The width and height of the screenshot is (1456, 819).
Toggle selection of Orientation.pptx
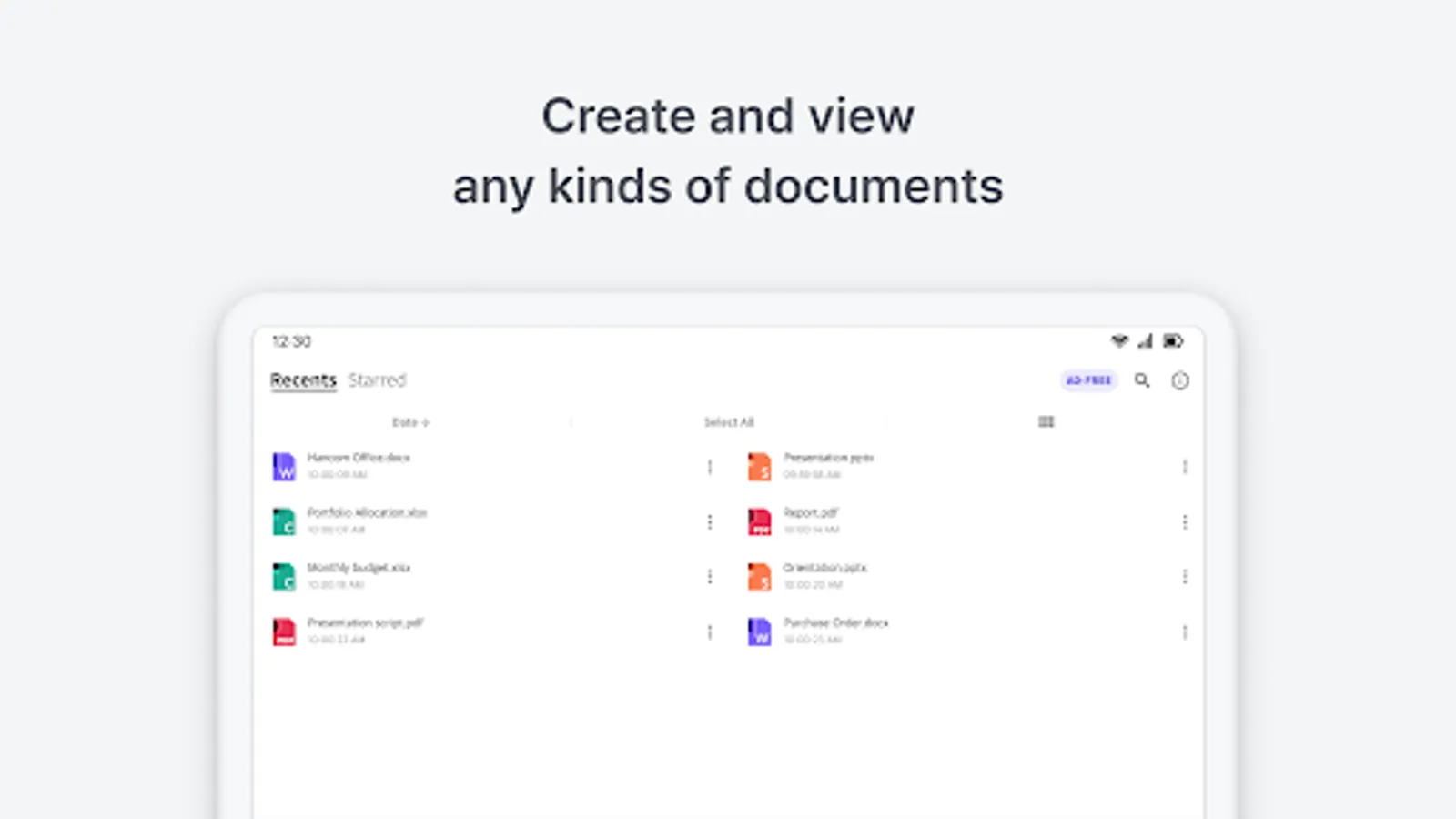[x=1184, y=576]
